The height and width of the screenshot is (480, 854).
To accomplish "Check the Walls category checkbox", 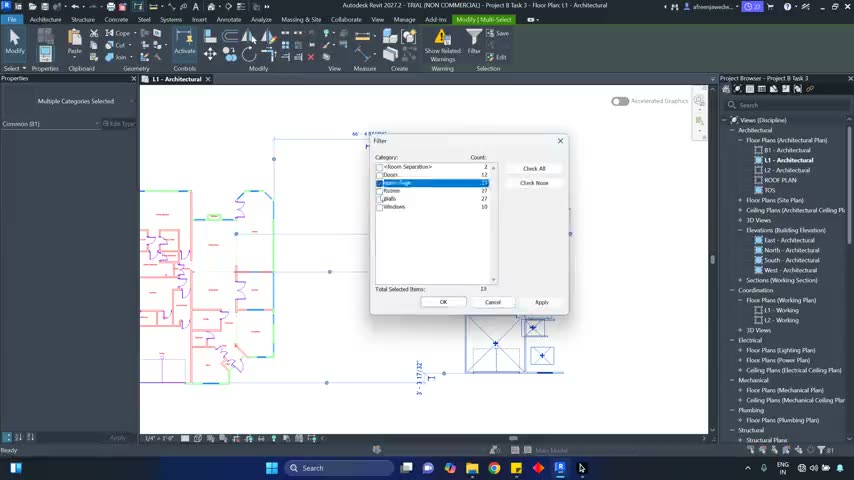I will point(380,199).
